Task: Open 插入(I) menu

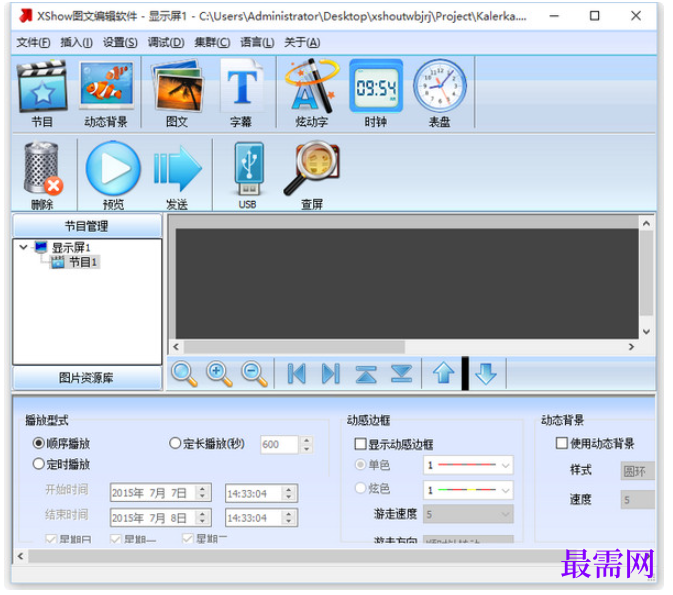Action: click(x=76, y=42)
